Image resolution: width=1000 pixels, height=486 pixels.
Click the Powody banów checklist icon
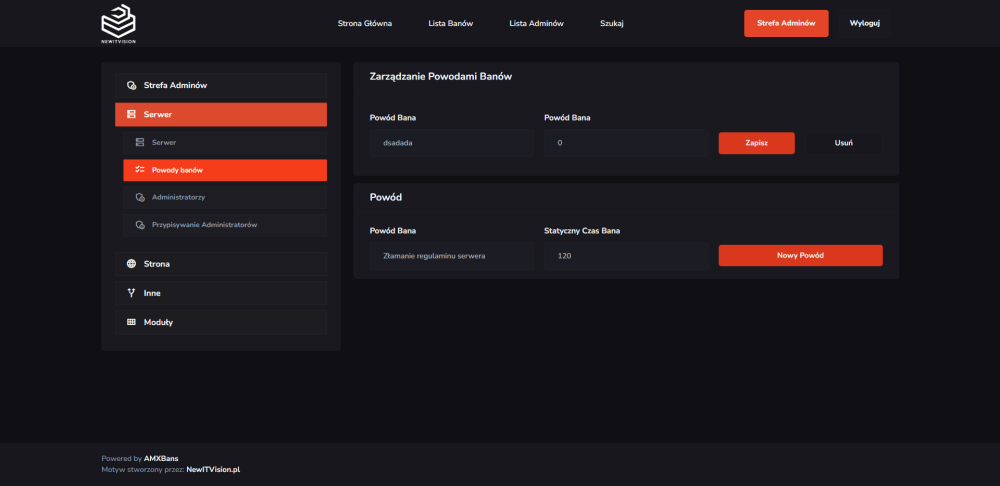click(x=140, y=170)
